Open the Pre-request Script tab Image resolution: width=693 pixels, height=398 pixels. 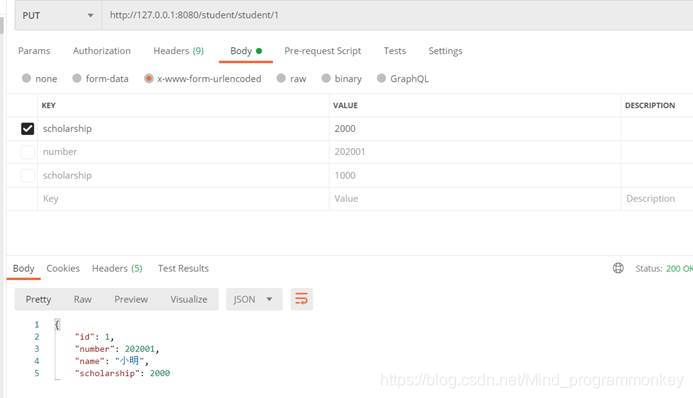pyautogui.click(x=323, y=51)
